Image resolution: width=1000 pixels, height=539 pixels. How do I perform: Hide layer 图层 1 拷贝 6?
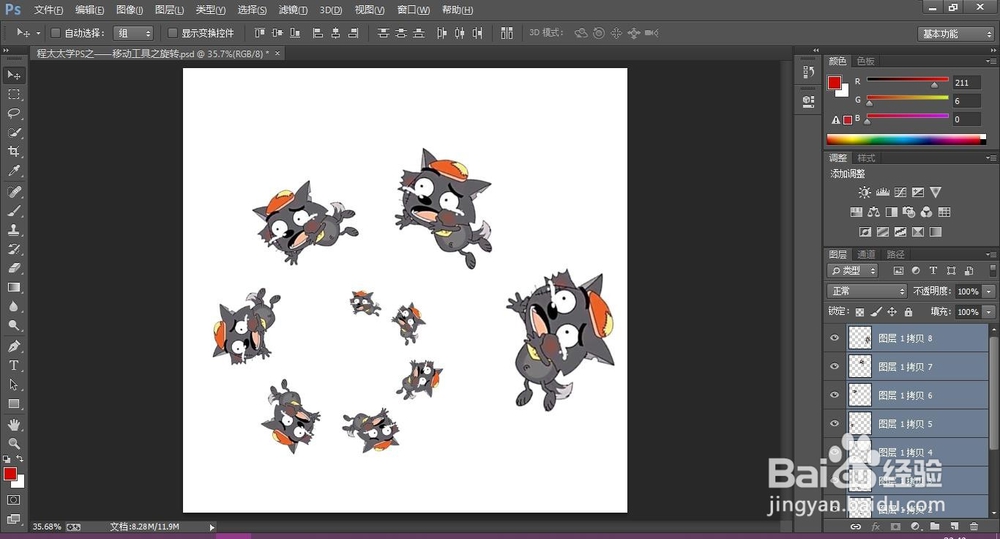pyautogui.click(x=834, y=395)
